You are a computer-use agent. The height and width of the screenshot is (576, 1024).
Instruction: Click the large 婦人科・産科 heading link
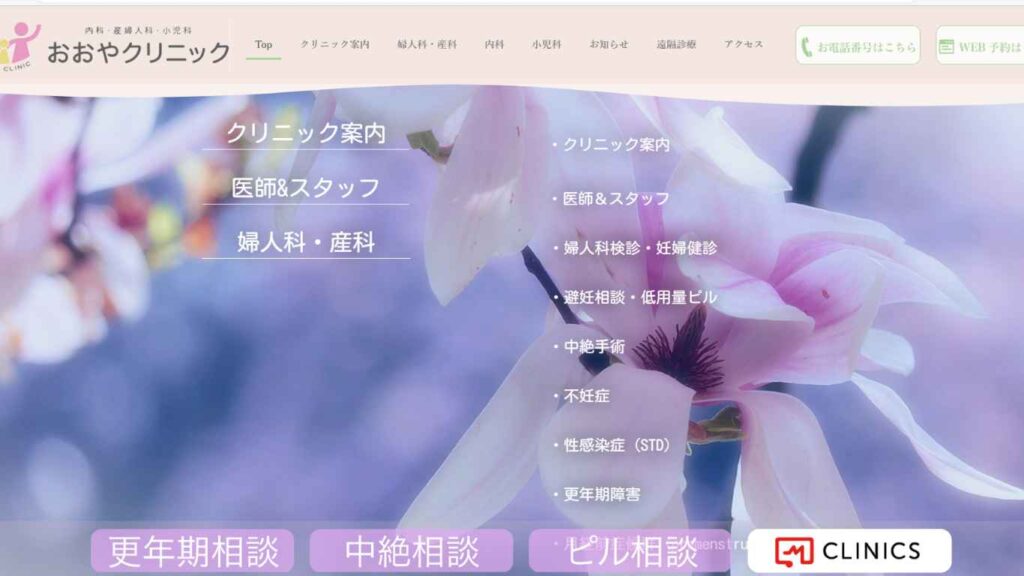click(x=306, y=242)
